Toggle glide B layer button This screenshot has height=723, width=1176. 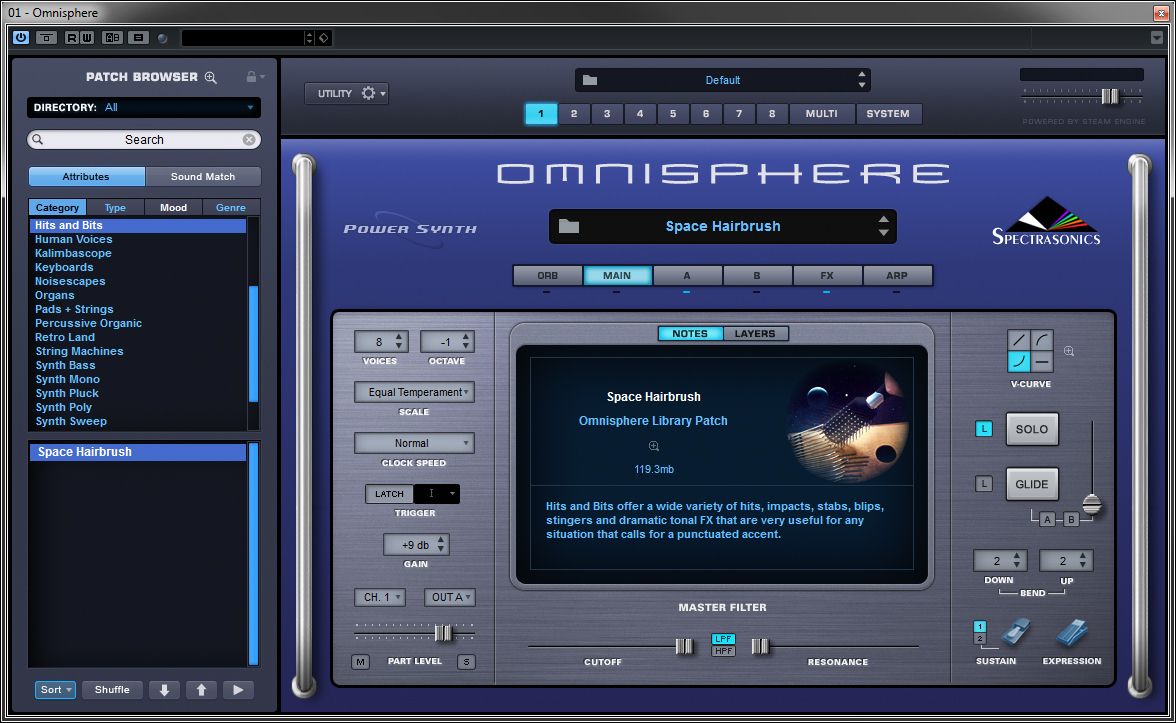click(1071, 519)
